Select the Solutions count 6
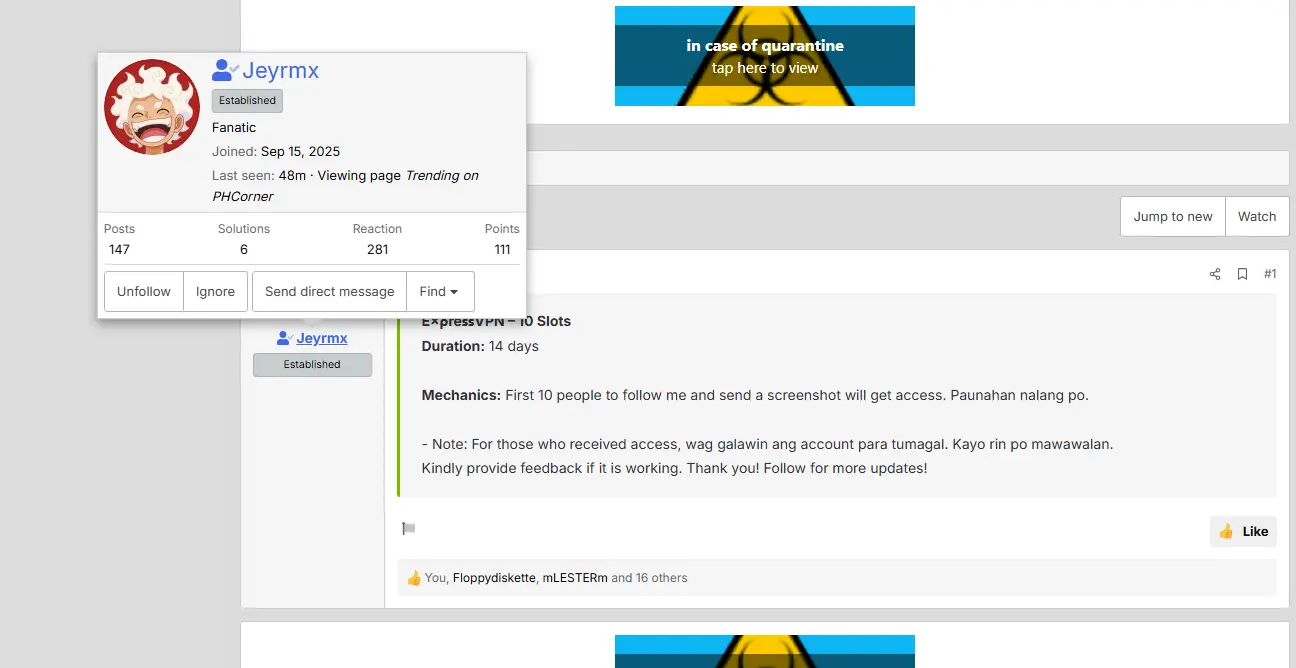Viewport: 1296px width, 668px height. (x=244, y=249)
